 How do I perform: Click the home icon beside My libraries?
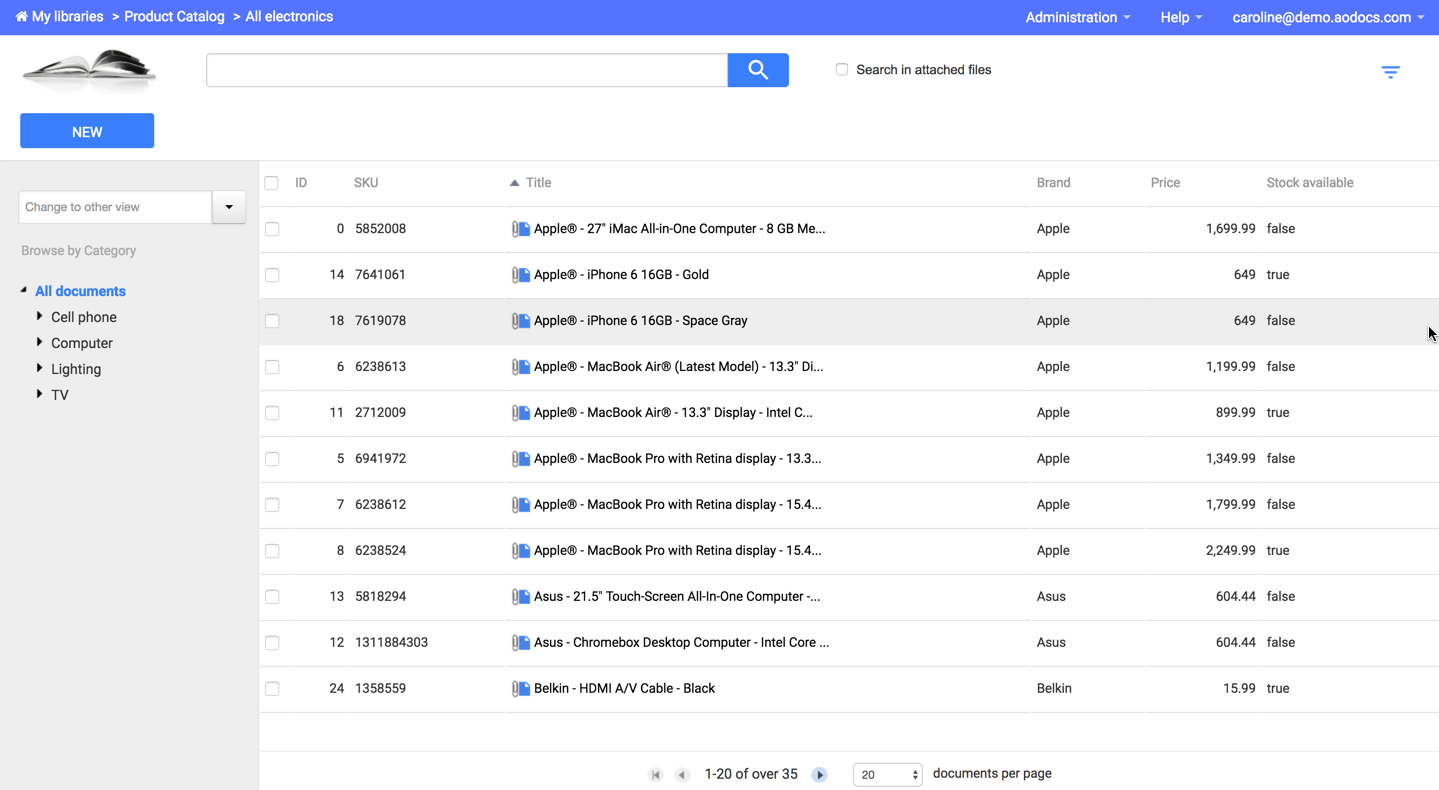click(x=21, y=17)
